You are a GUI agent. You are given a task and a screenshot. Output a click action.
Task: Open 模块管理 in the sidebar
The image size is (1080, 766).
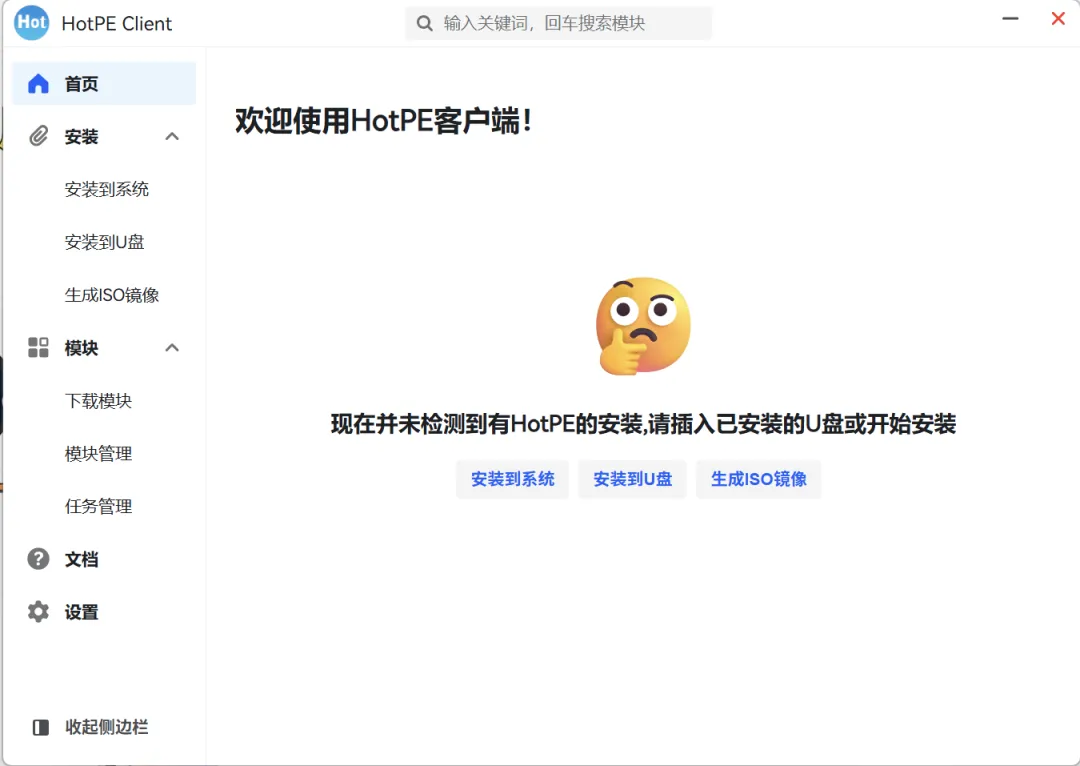pyautogui.click(x=98, y=453)
